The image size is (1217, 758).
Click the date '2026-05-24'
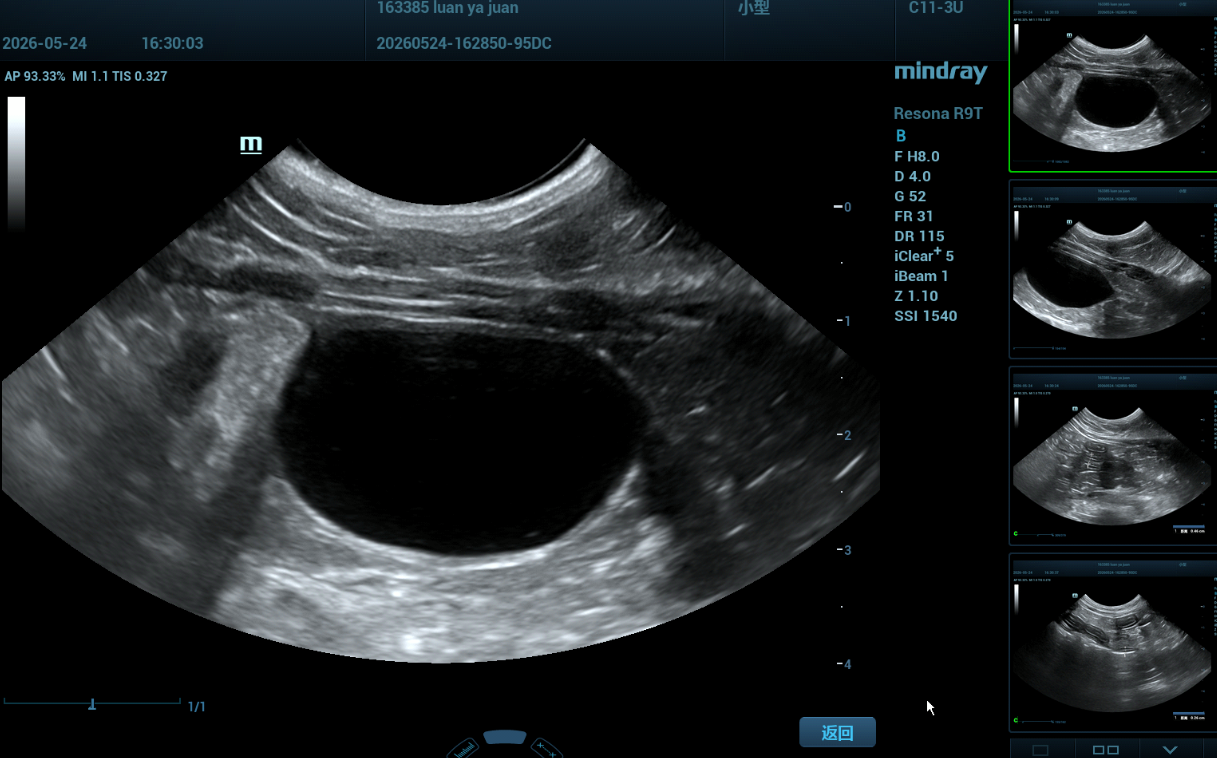click(44, 44)
